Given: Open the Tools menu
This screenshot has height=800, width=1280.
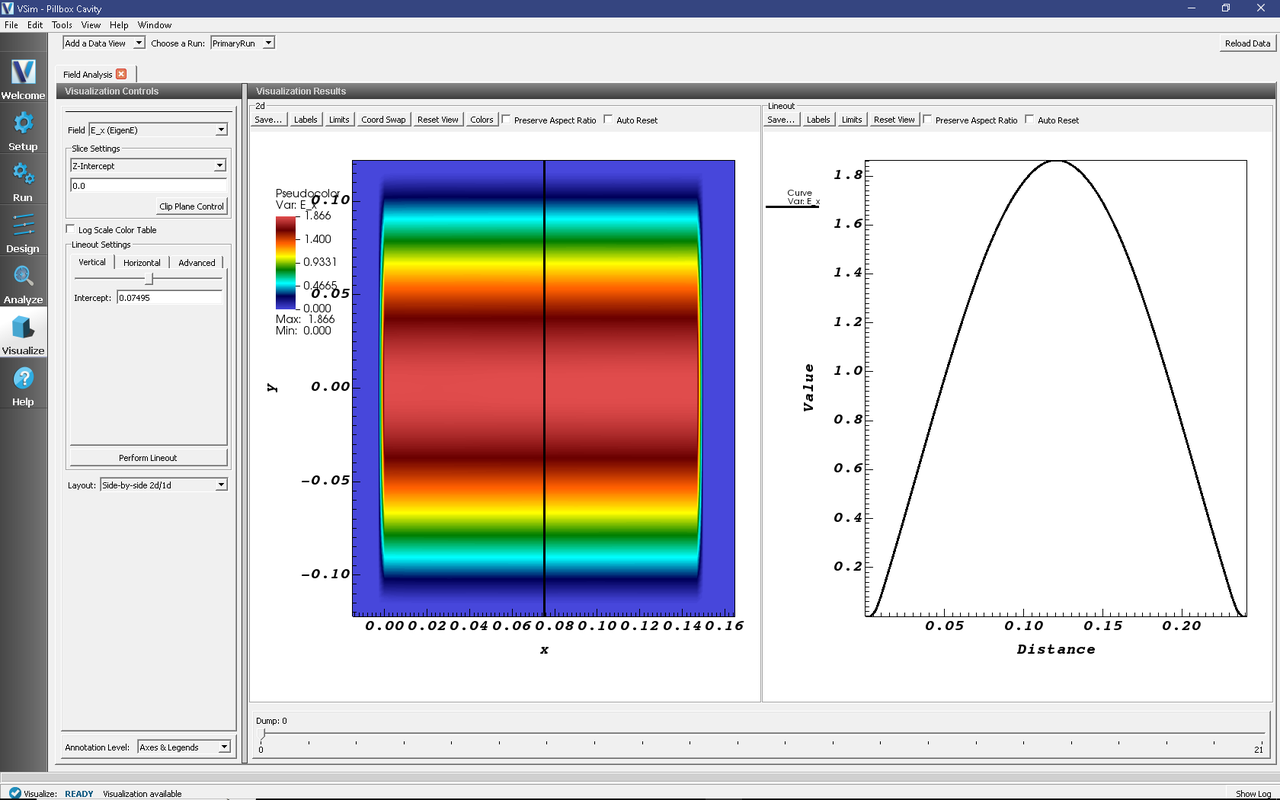Looking at the screenshot, I should [62, 25].
